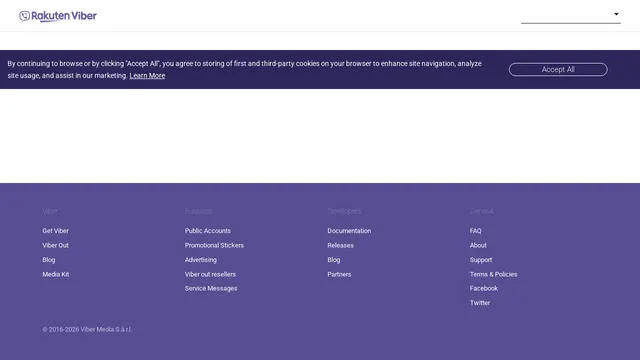Open the Media Kit link

coord(56,274)
